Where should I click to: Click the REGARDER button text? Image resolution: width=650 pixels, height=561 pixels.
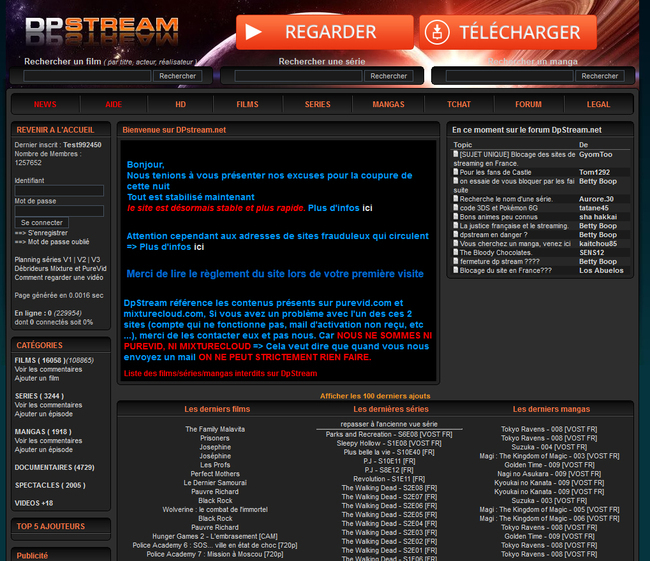click(330, 32)
